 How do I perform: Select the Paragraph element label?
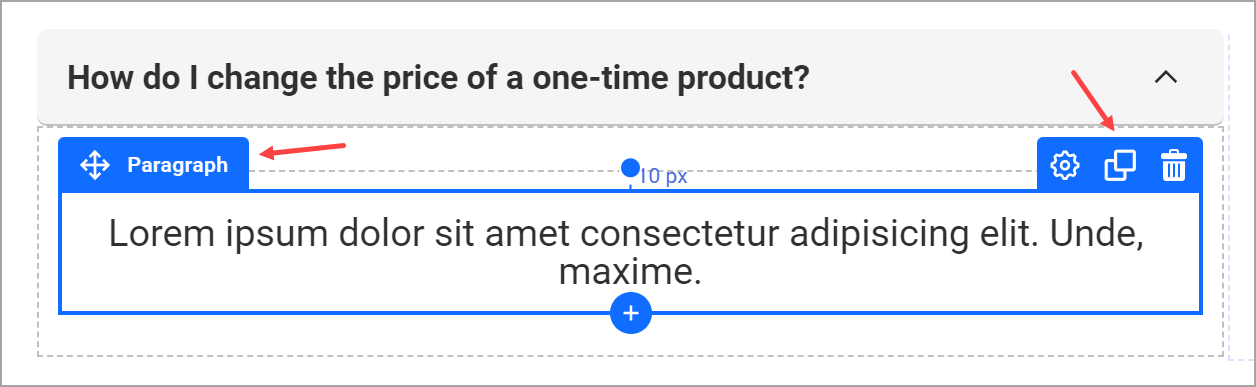tap(178, 165)
